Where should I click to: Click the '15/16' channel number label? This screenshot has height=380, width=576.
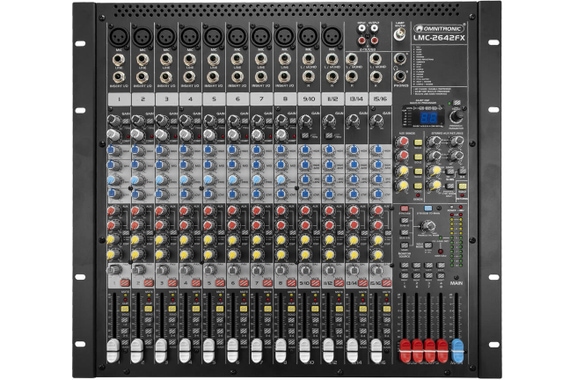click(380, 99)
